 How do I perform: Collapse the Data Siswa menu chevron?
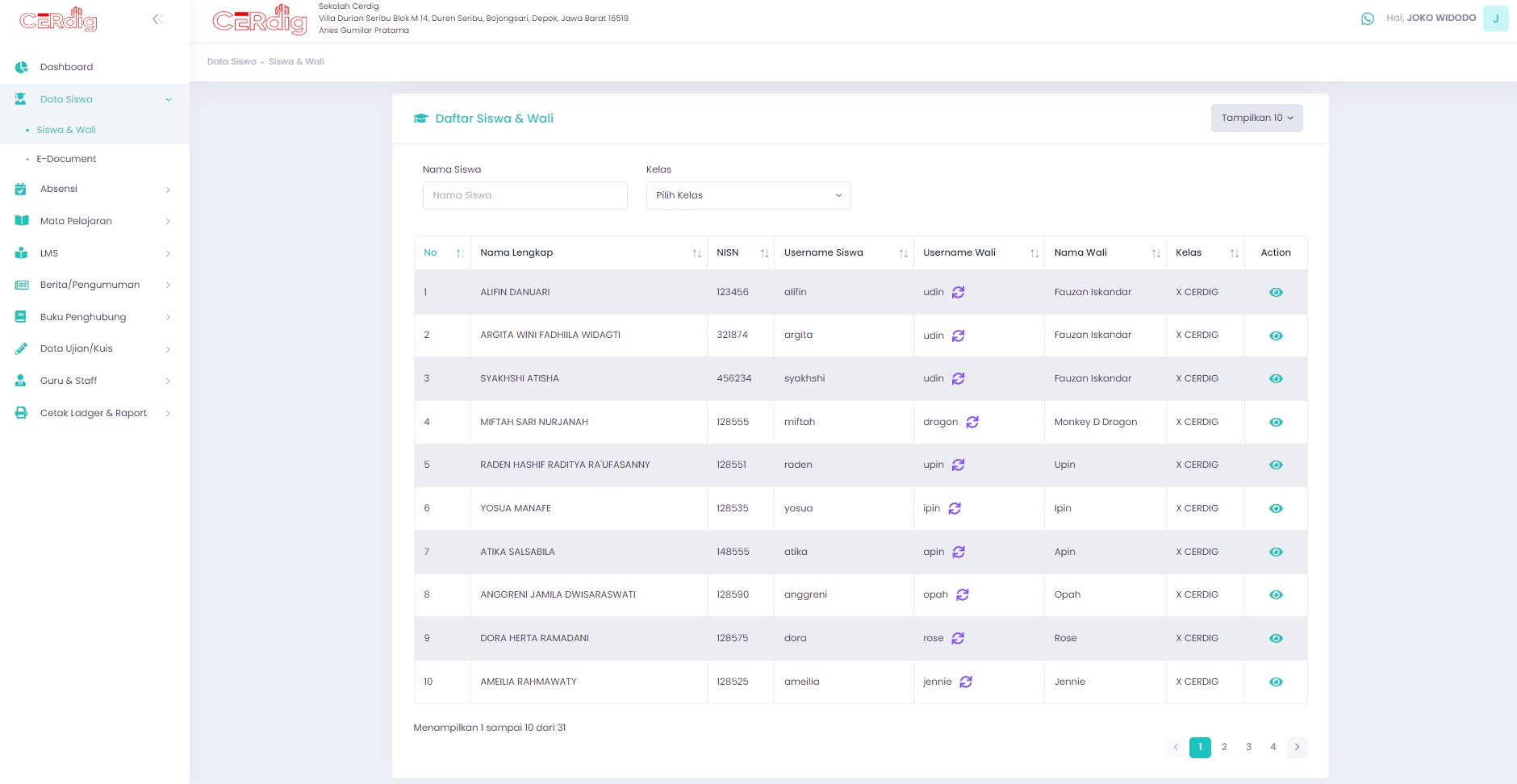[168, 99]
